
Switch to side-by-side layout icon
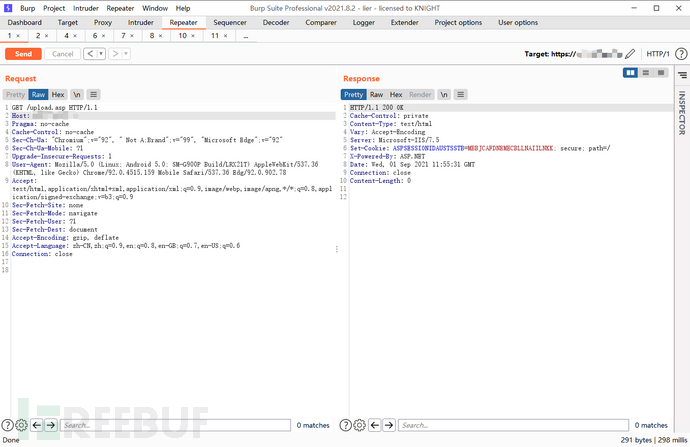pos(630,73)
